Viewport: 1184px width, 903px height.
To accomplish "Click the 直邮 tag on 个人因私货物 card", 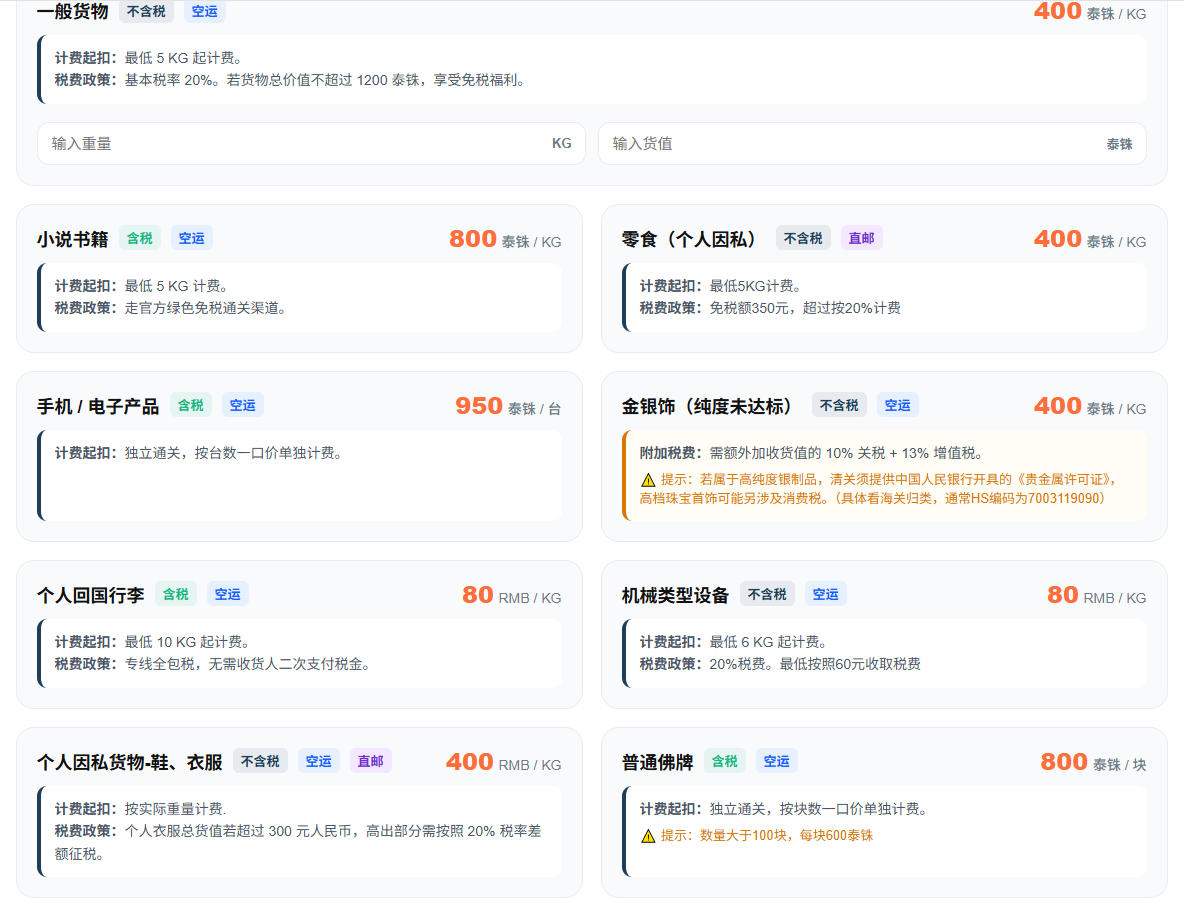I will click(x=371, y=761).
